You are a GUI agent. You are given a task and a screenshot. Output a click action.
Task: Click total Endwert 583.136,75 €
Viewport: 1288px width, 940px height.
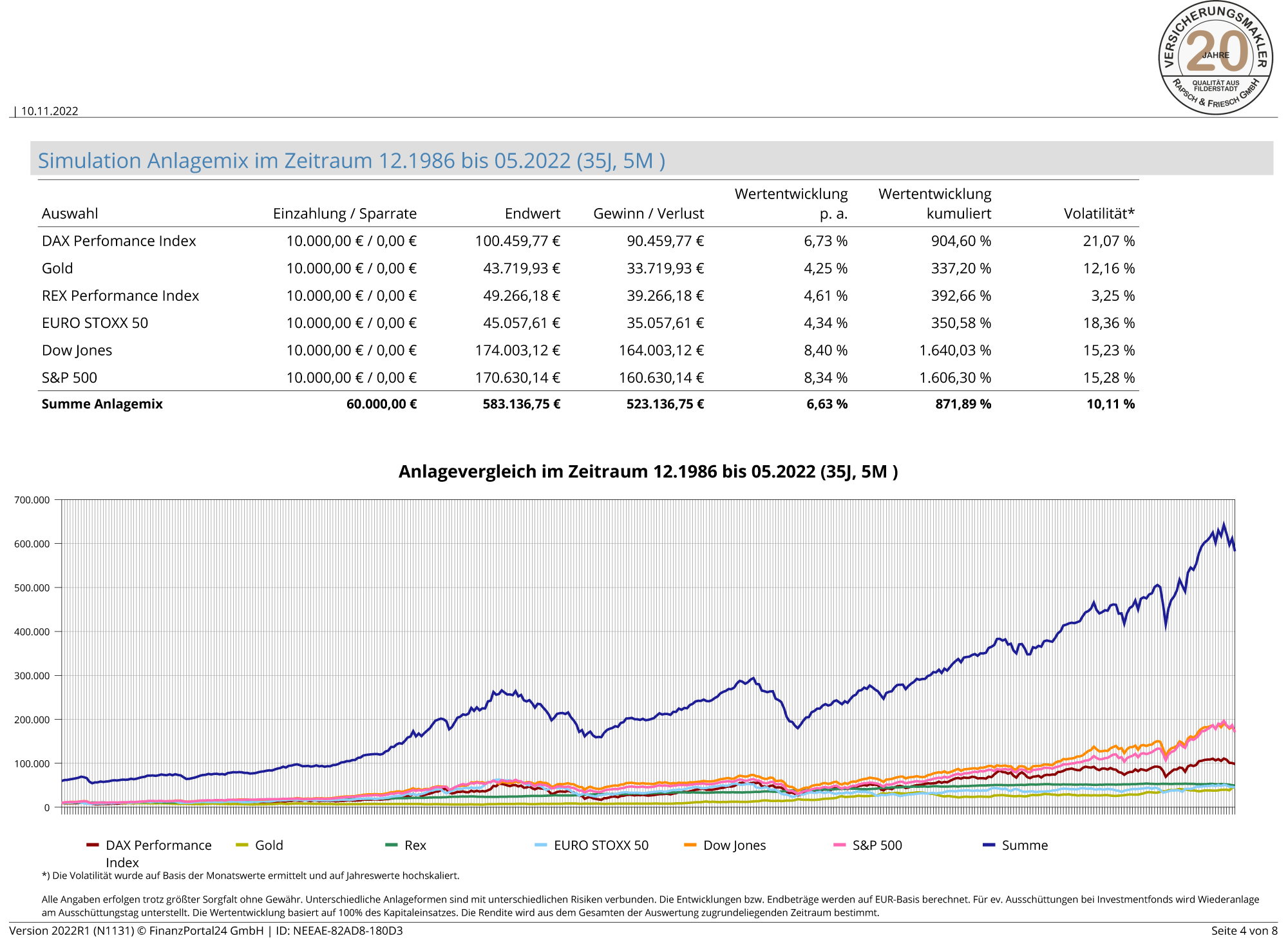click(x=522, y=404)
